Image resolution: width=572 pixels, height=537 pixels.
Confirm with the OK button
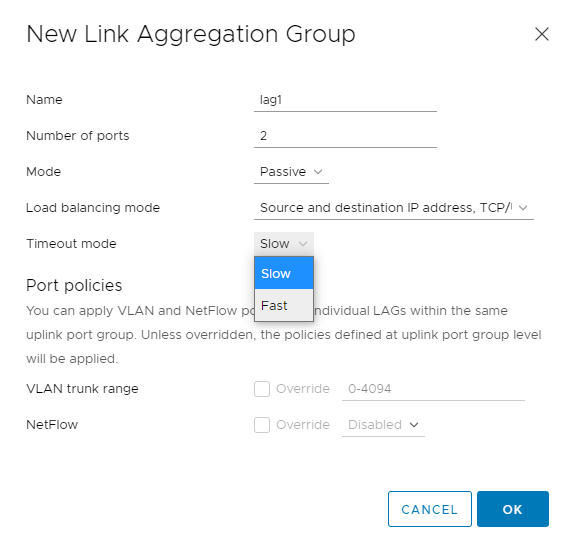click(x=513, y=509)
